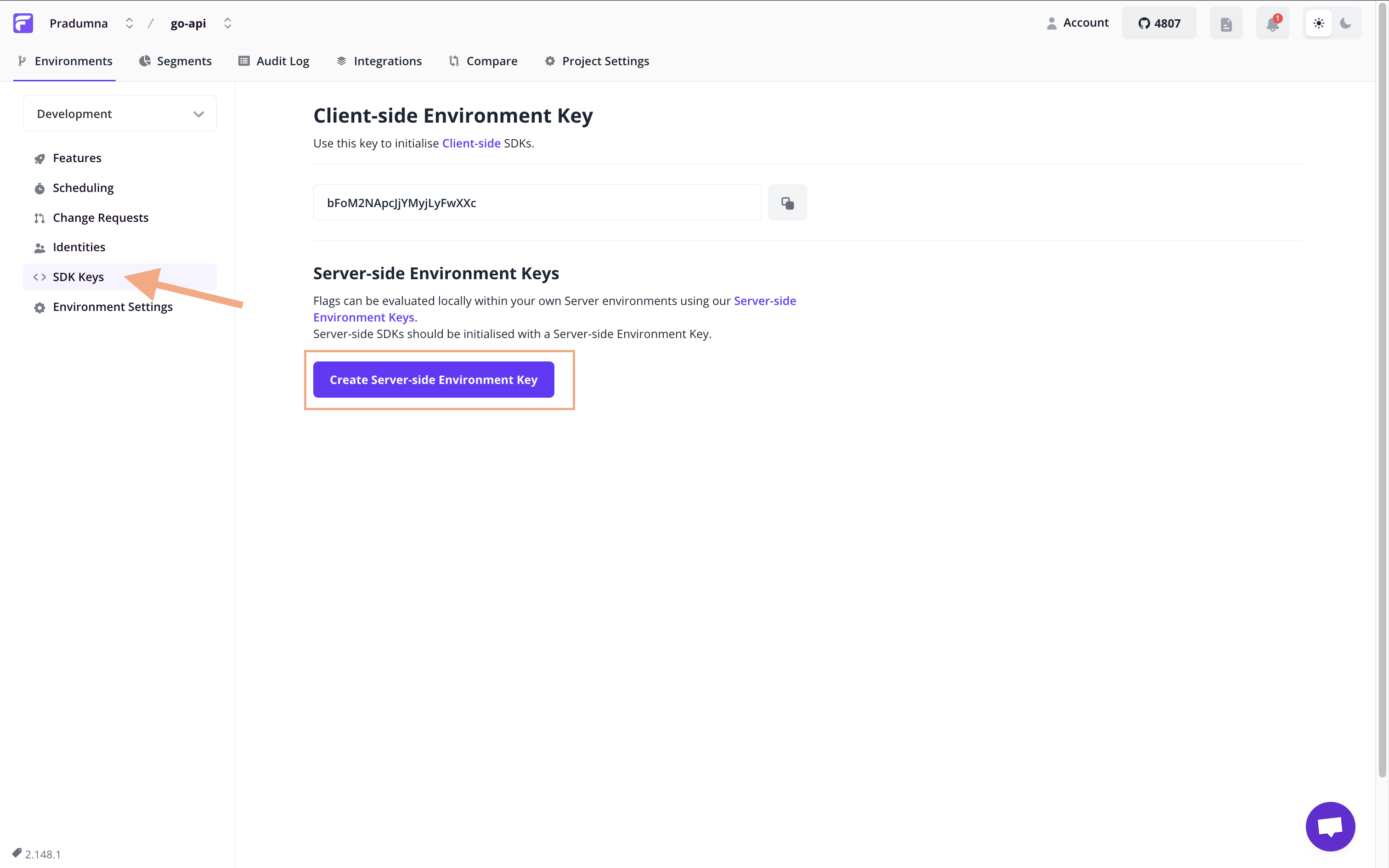Viewport: 1389px width, 868px height.
Task: Click the SDK Keys sidebar icon
Action: tap(37, 277)
